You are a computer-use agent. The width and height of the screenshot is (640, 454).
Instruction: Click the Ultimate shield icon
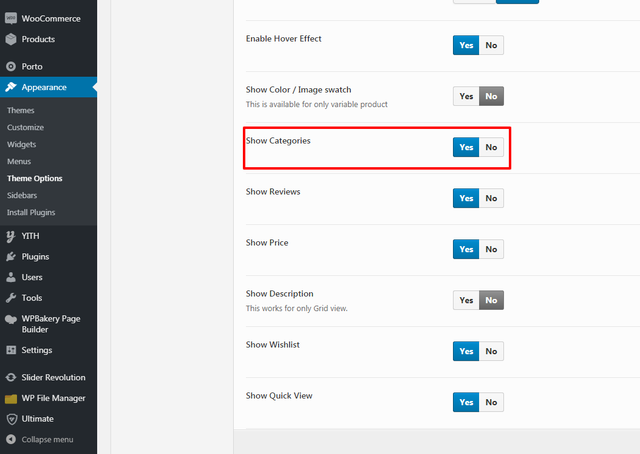[12, 419]
